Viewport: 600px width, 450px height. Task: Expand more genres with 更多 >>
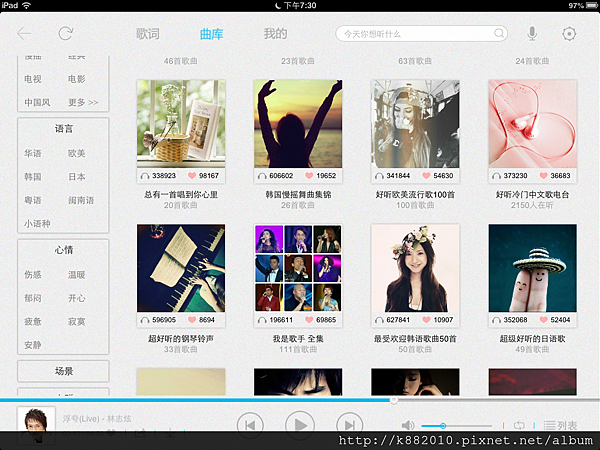tap(83, 102)
